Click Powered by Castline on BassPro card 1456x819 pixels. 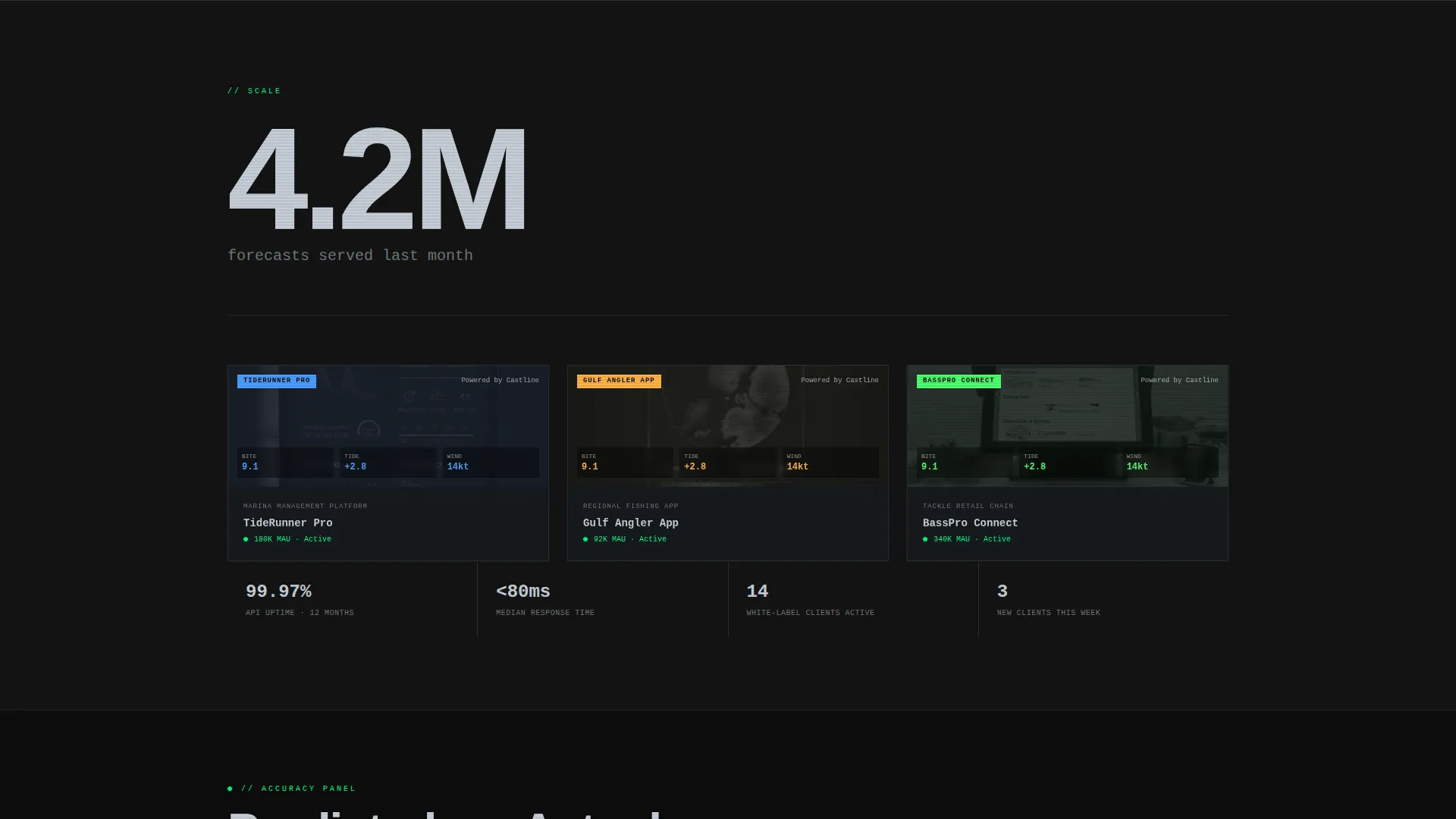pos(1179,380)
